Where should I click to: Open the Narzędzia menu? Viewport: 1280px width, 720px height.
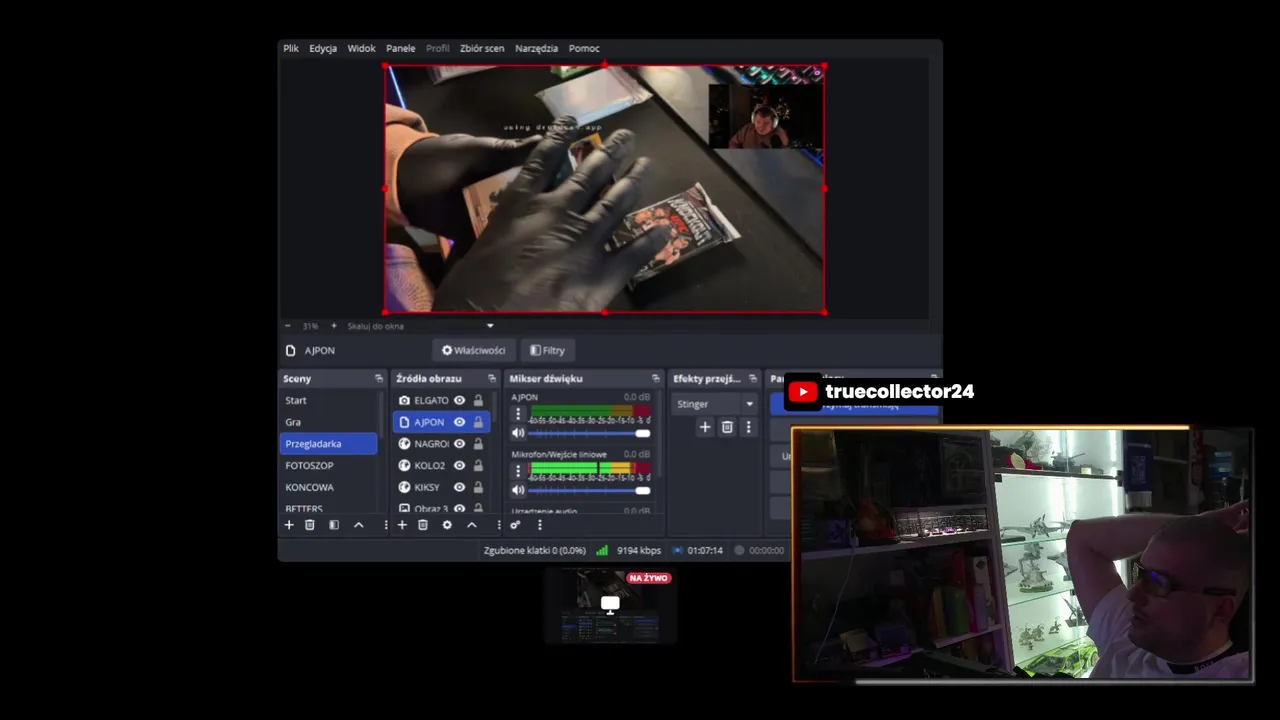536,48
